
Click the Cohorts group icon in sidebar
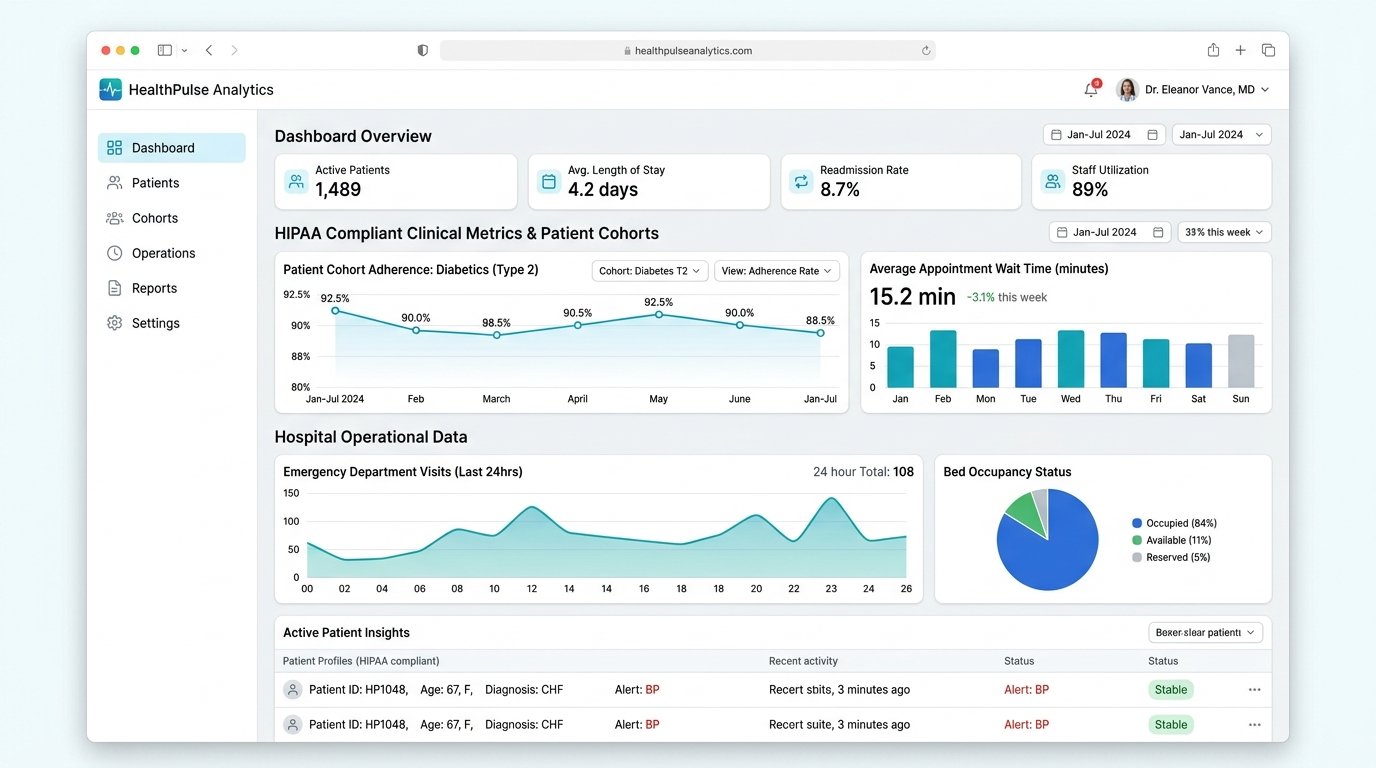pos(114,218)
